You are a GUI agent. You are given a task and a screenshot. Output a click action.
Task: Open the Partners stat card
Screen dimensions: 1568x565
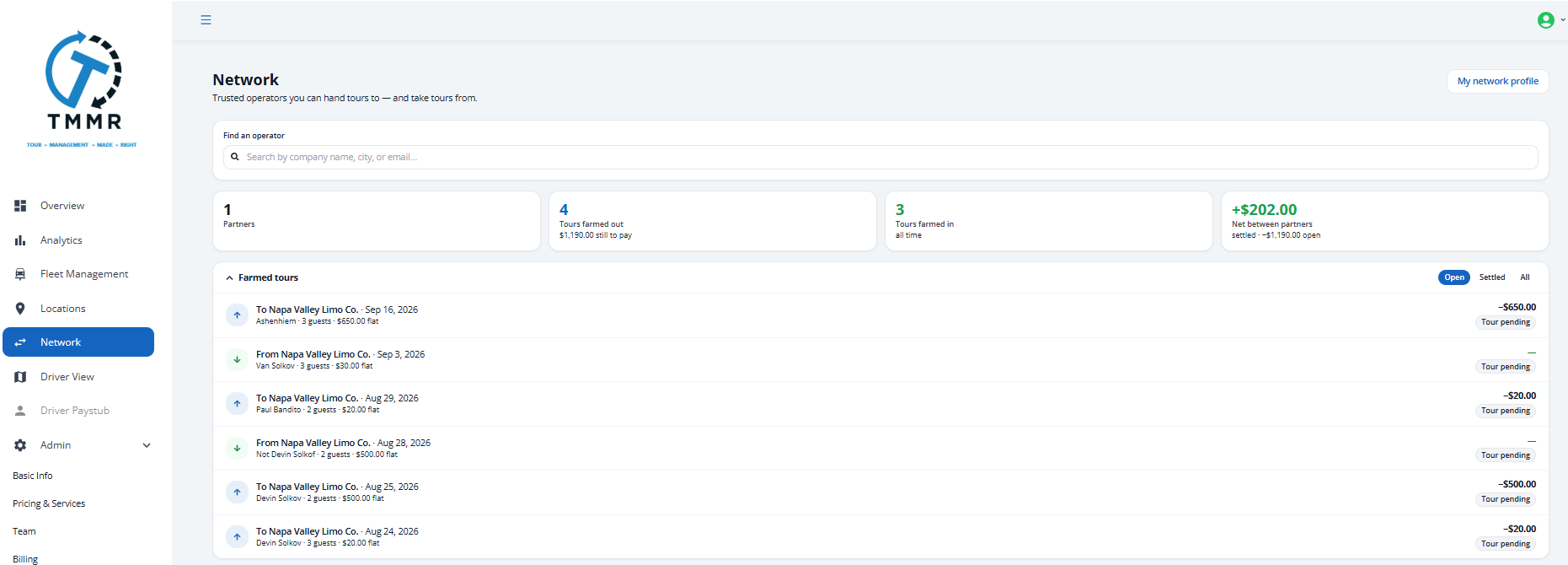tap(377, 221)
